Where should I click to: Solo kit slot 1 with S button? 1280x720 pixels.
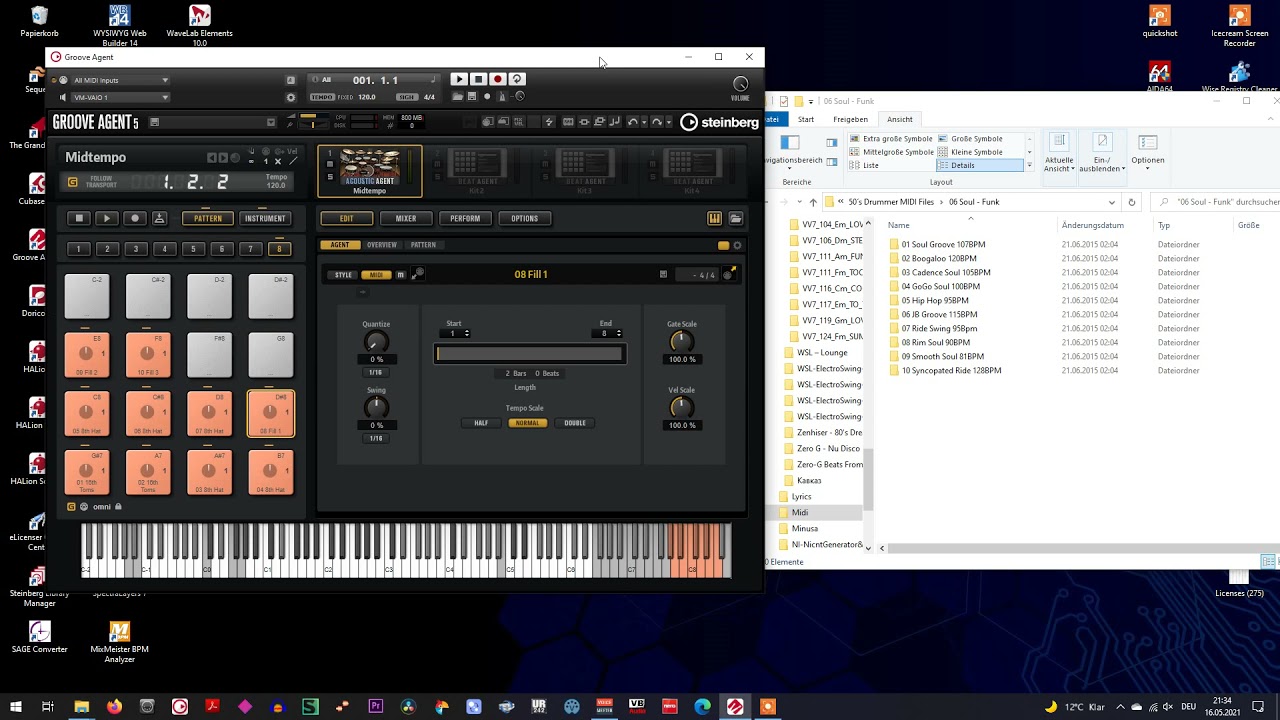coord(330,177)
